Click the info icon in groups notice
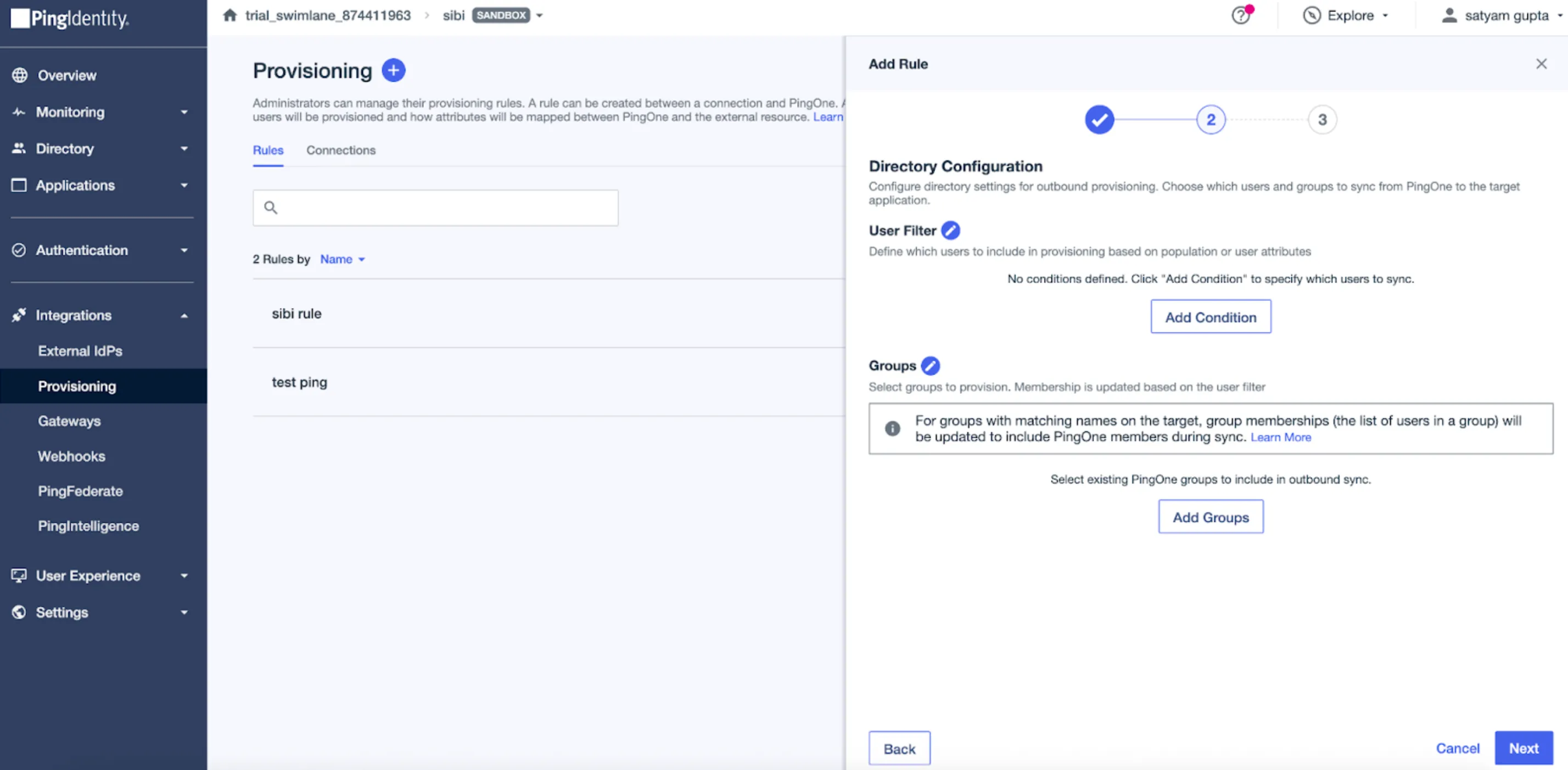 click(x=892, y=428)
